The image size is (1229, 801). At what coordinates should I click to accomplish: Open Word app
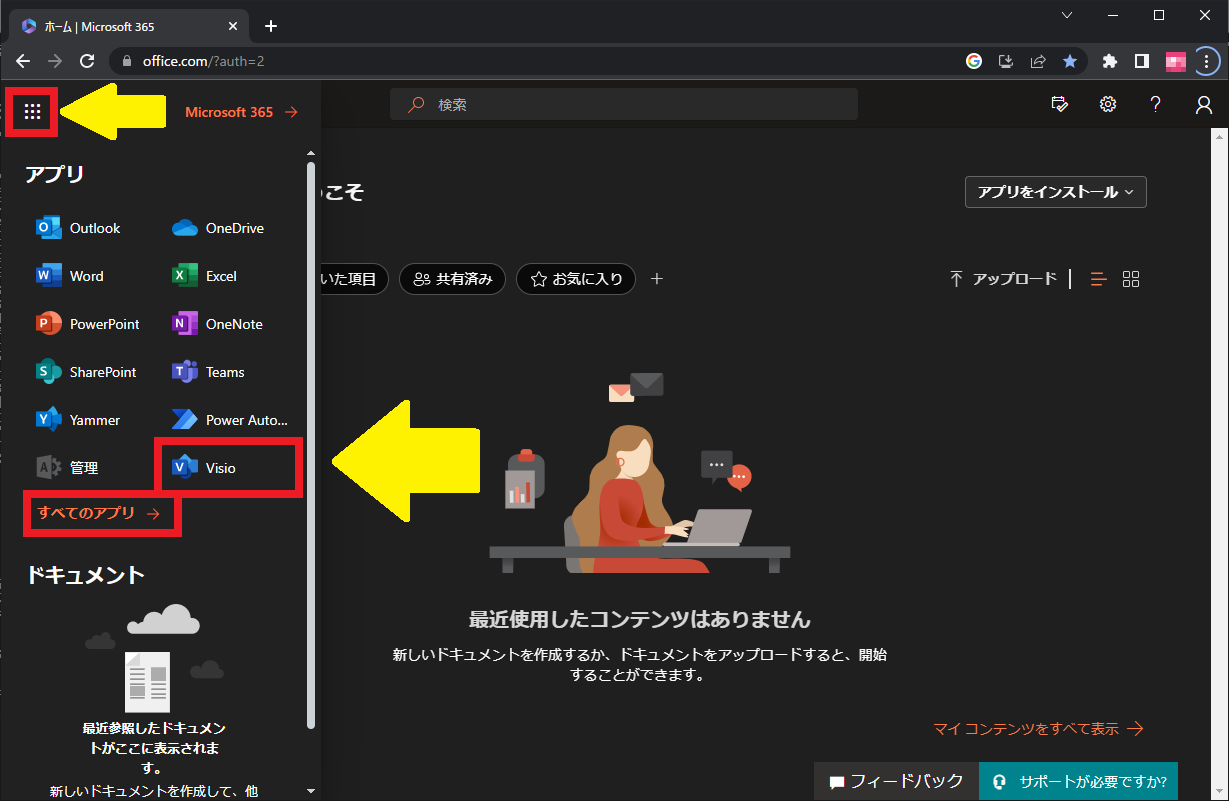[x=70, y=276]
